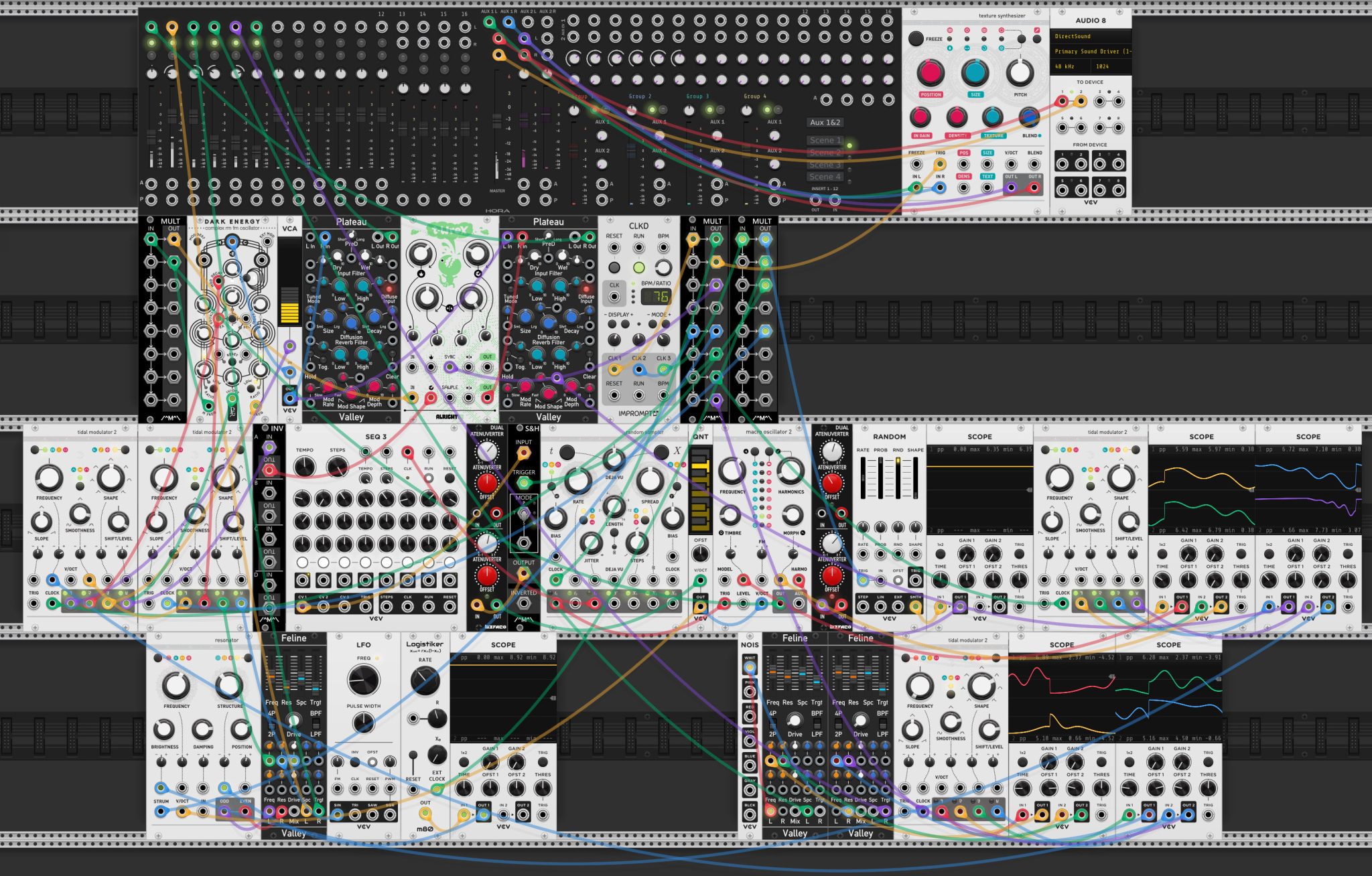Viewport: 1372px width, 876px height.
Task: Click the tall yellow-lit VCA level slider
Action: (289, 283)
